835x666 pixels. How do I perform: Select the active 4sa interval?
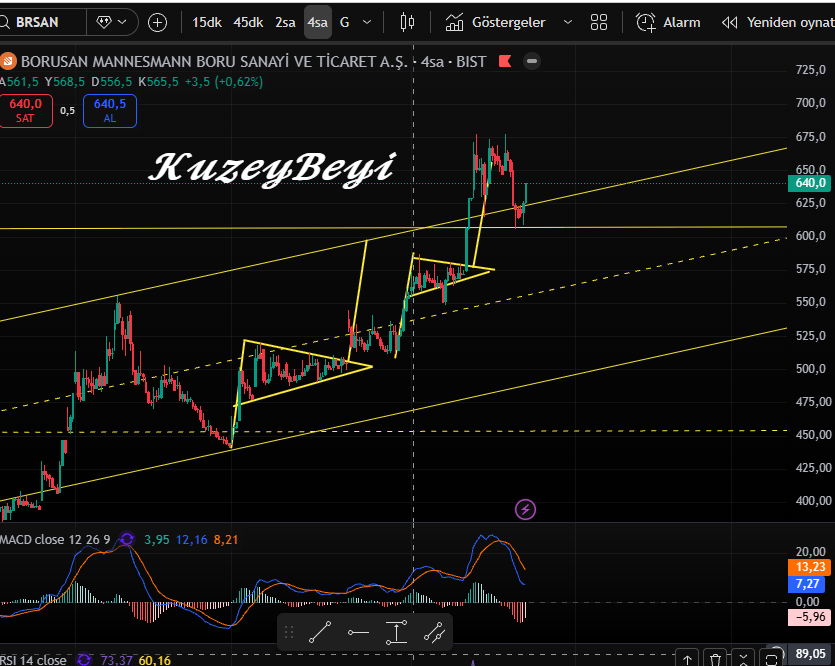click(317, 22)
